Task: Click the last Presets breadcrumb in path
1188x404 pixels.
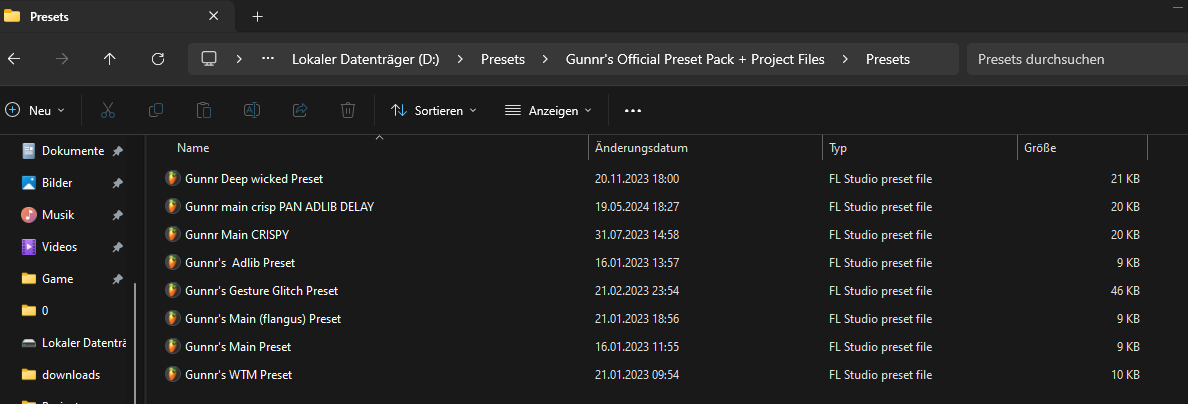Action: [x=888, y=59]
